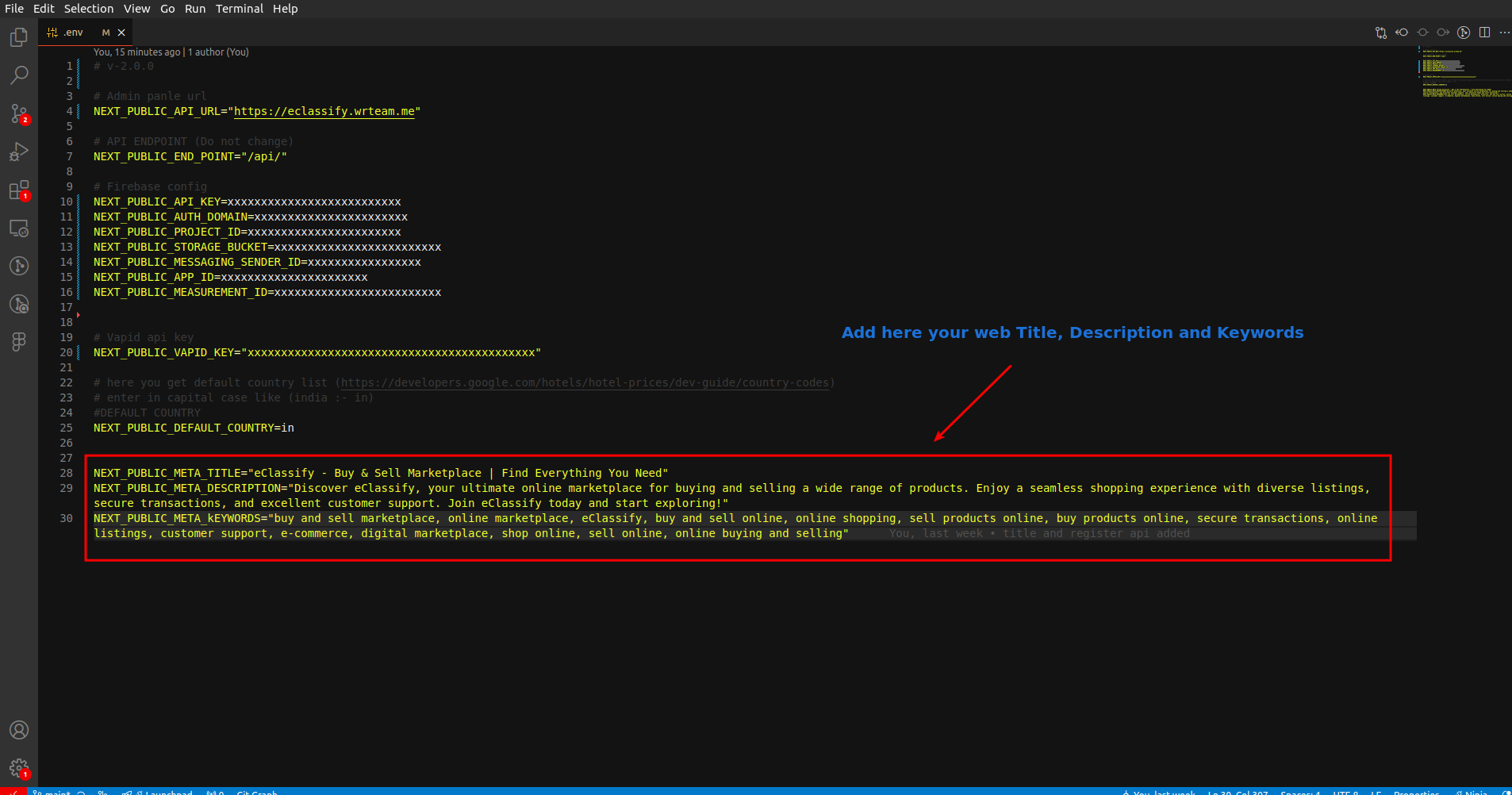This screenshot has width=1512, height=795.
Task: Open the Accounts menu
Action: click(19, 730)
